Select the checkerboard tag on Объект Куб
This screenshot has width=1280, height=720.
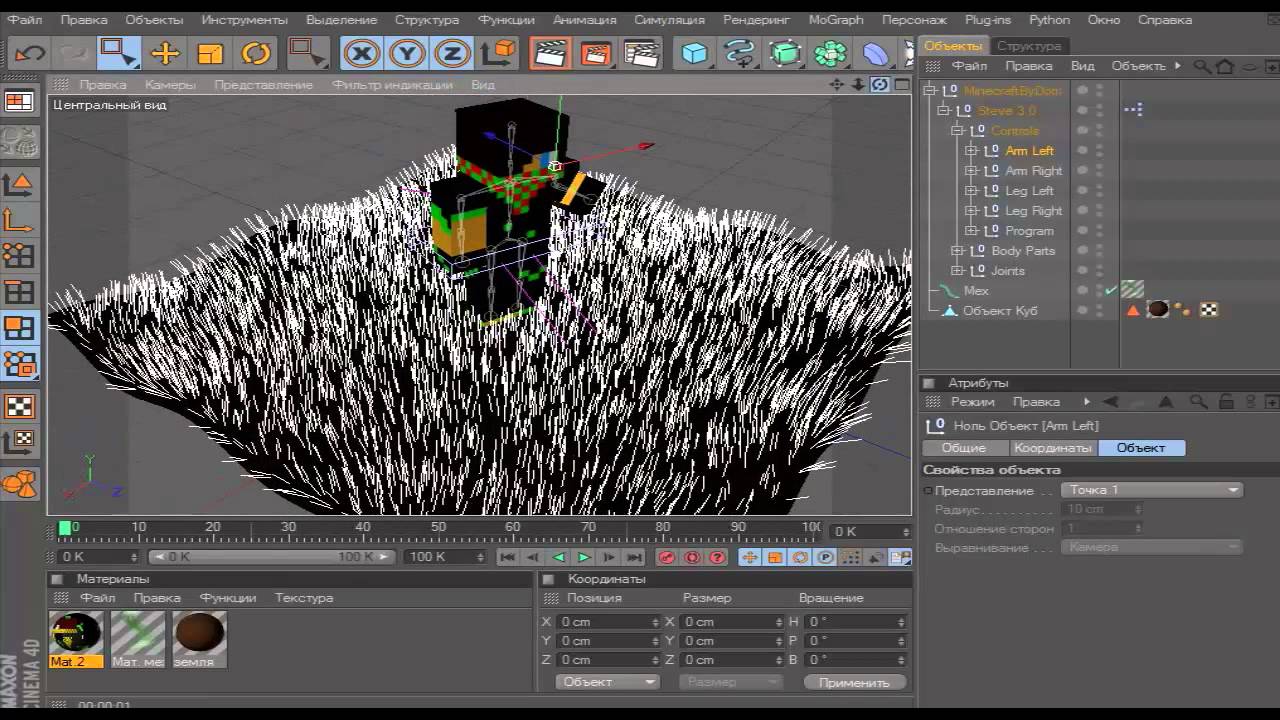tap(1209, 310)
